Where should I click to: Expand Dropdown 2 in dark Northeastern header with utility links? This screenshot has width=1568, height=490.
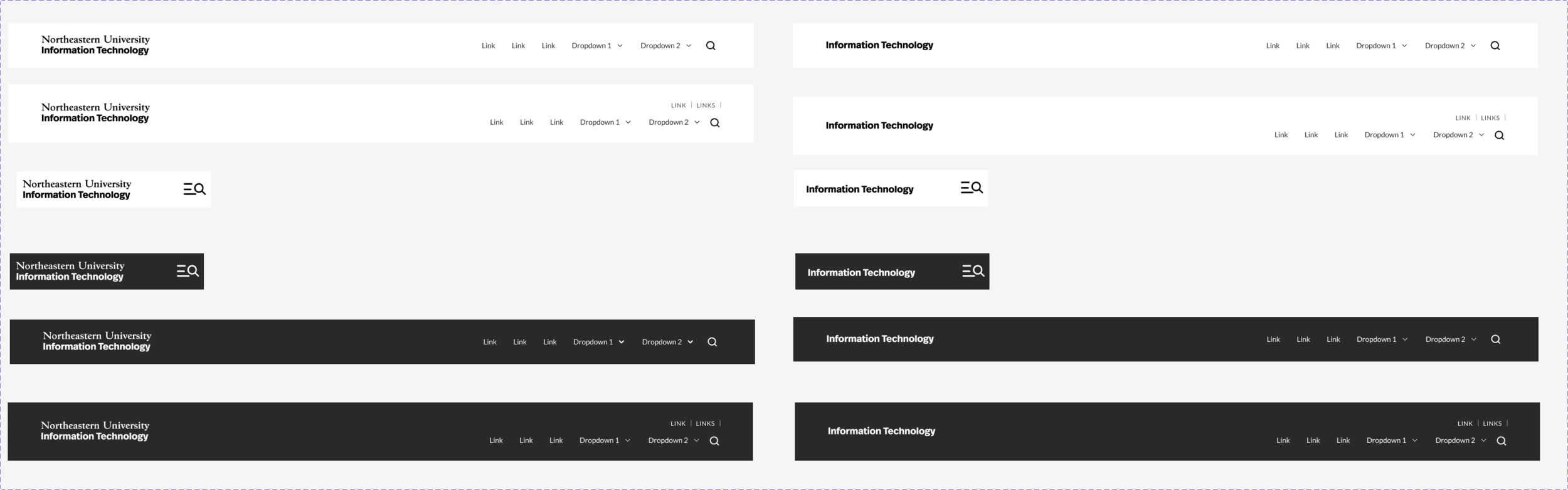point(674,440)
